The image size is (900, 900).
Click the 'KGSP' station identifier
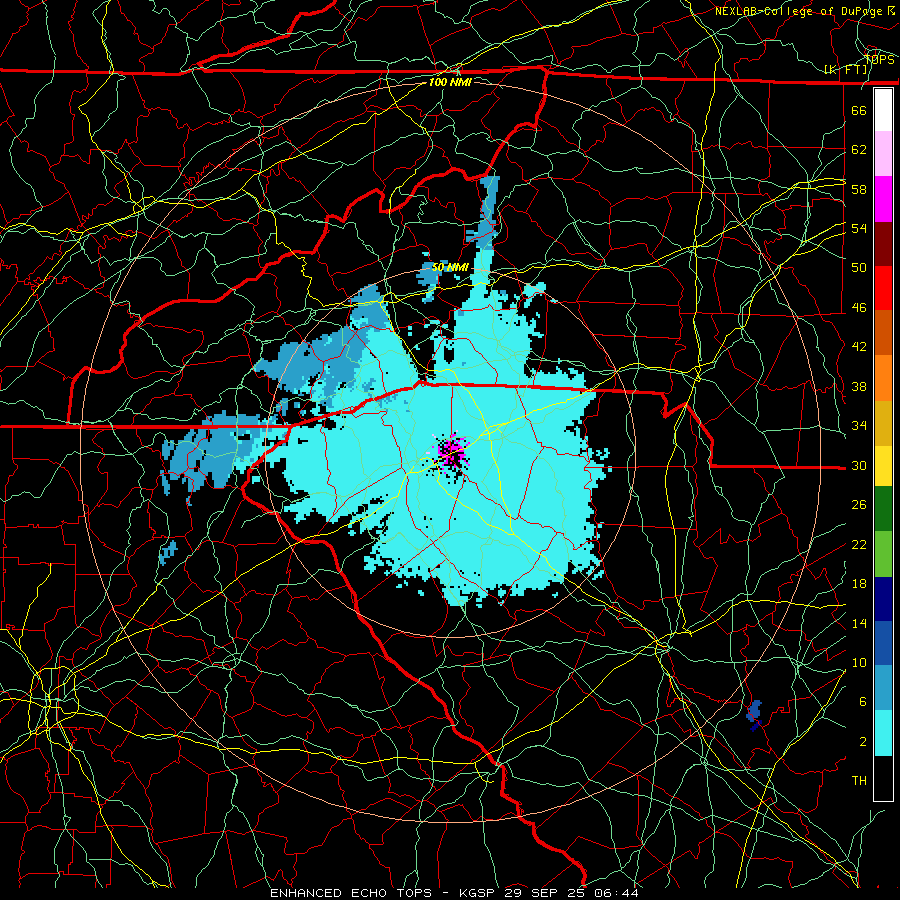[479, 893]
